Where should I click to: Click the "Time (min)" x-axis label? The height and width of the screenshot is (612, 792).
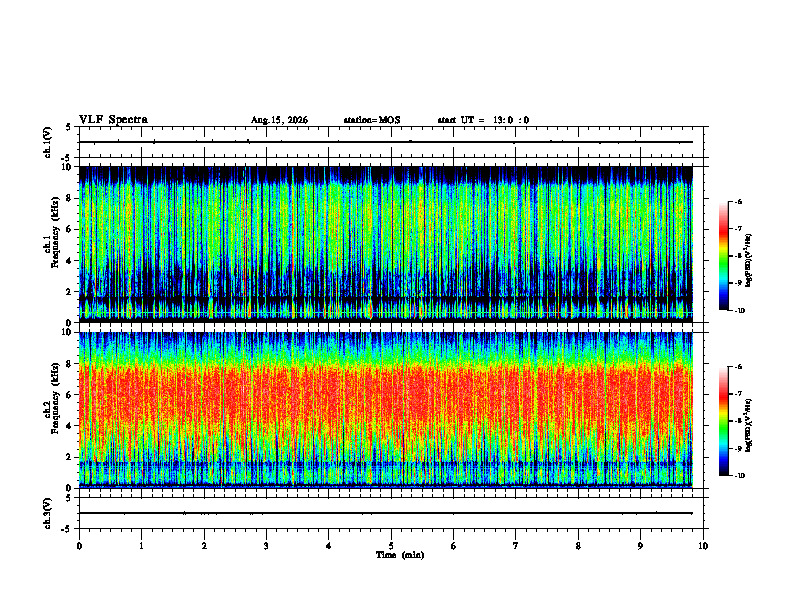pyautogui.click(x=400, y=555)
